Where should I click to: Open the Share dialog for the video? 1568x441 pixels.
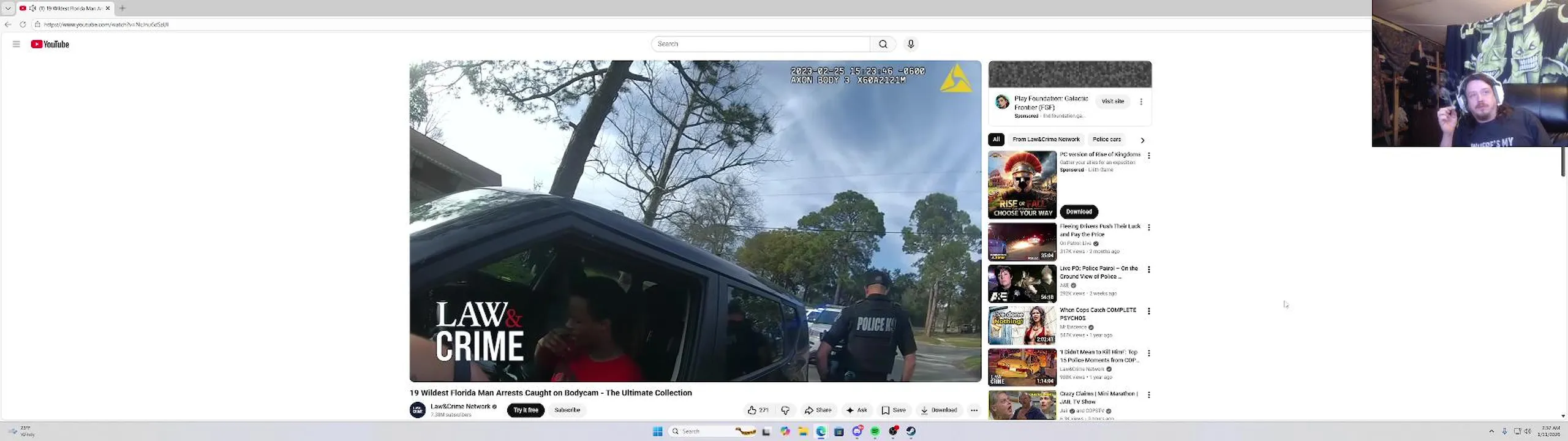(818, 410)
